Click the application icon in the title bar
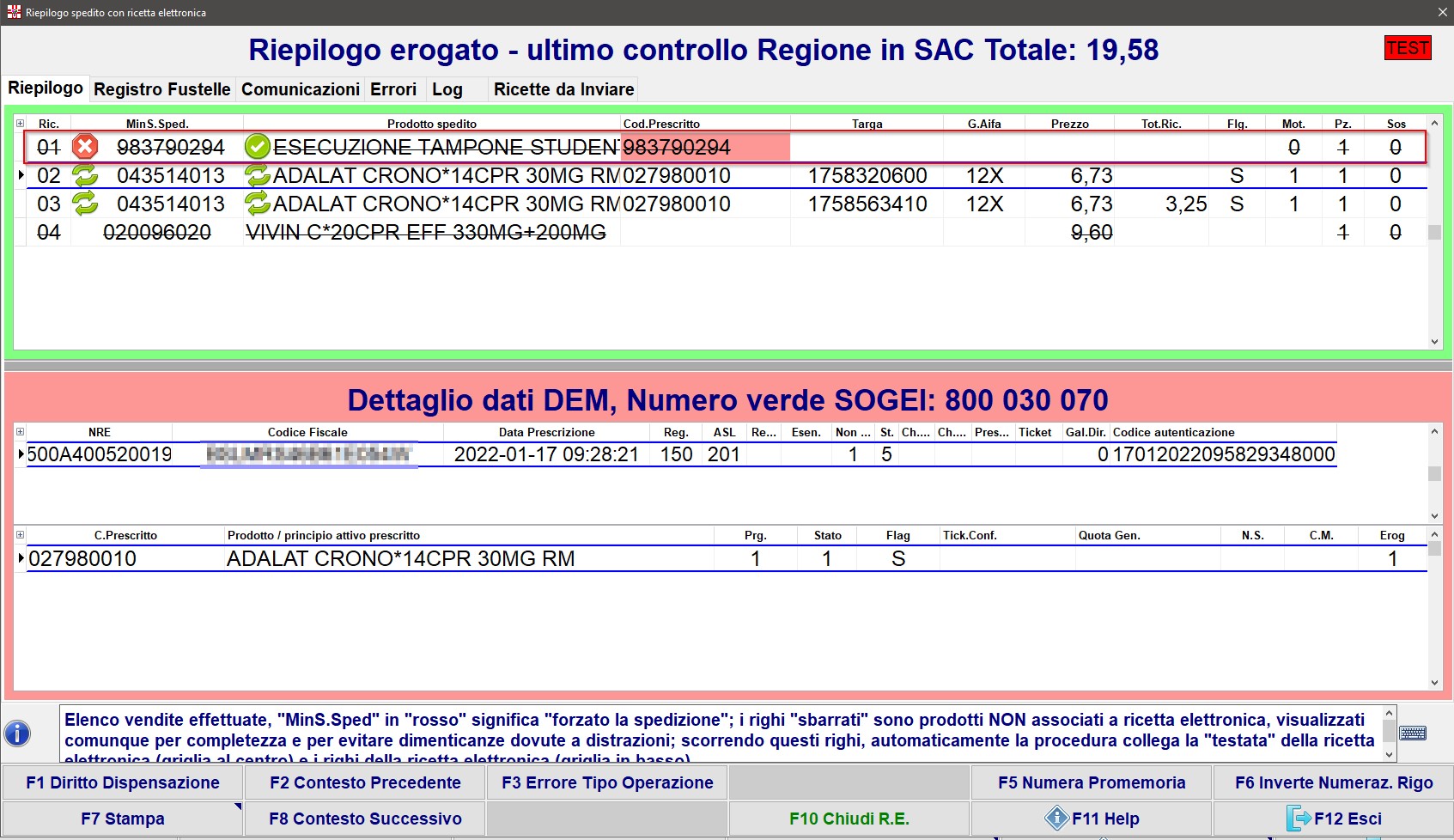The height and width of the screenshot is (840, 1454). coord(13,12)
